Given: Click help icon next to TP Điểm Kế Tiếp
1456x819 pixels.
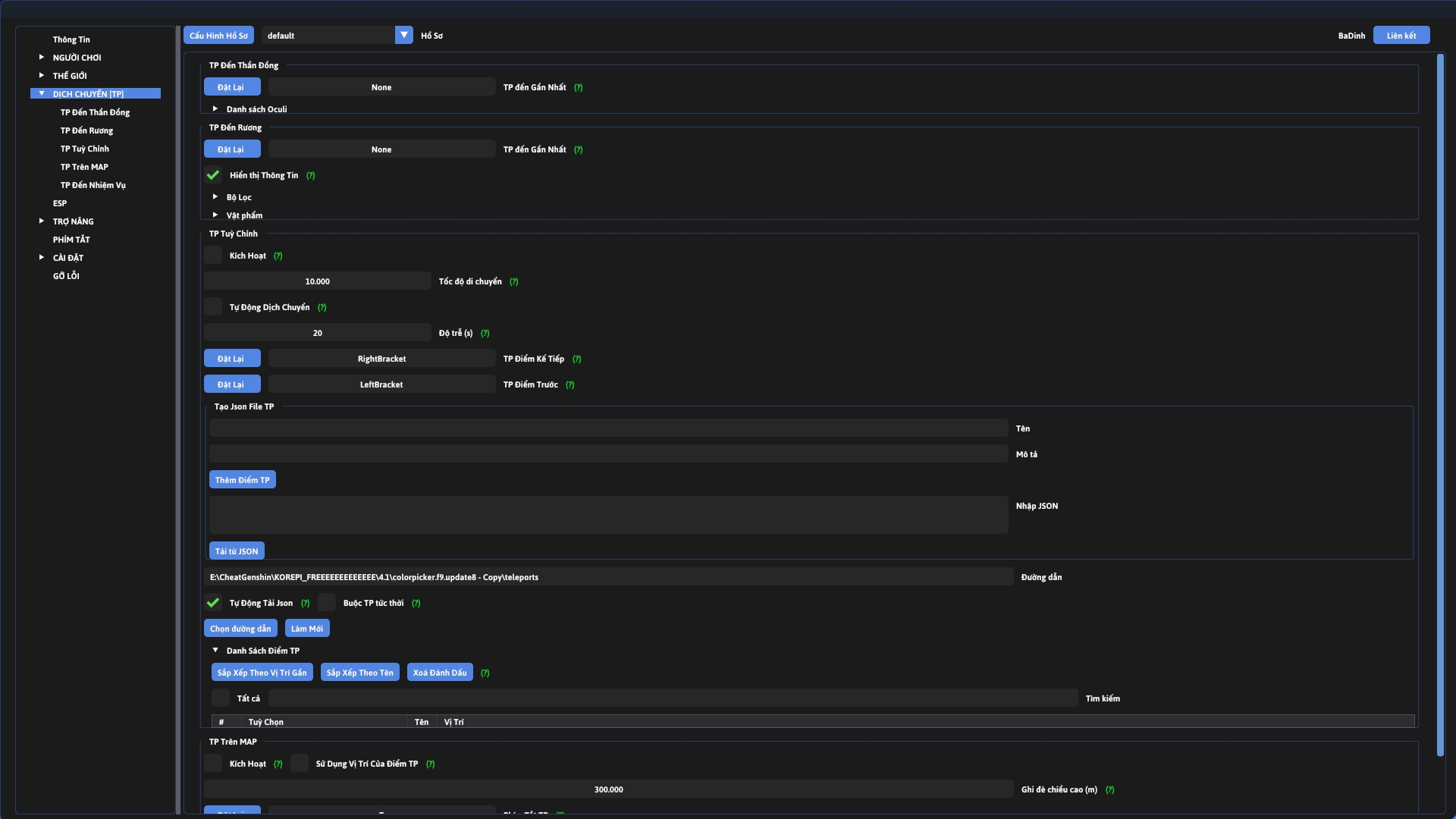Looking at the screenshot, I should click(x=576, y=359).
